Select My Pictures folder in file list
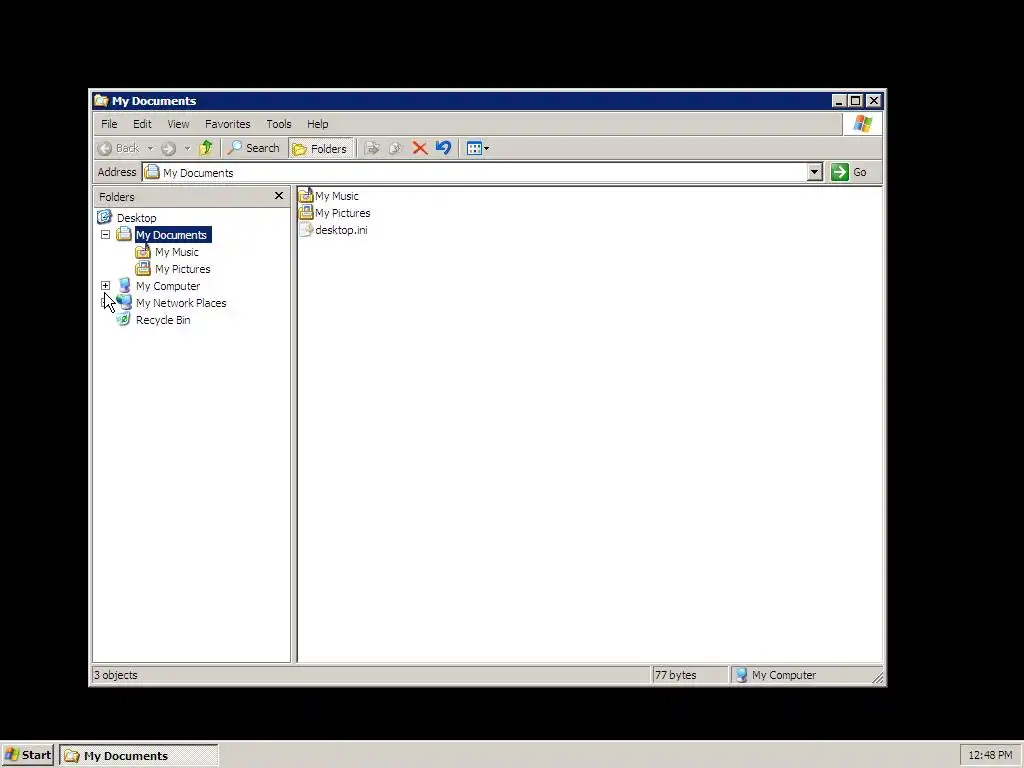This screenshot has height=768, width=1024. 342,213
